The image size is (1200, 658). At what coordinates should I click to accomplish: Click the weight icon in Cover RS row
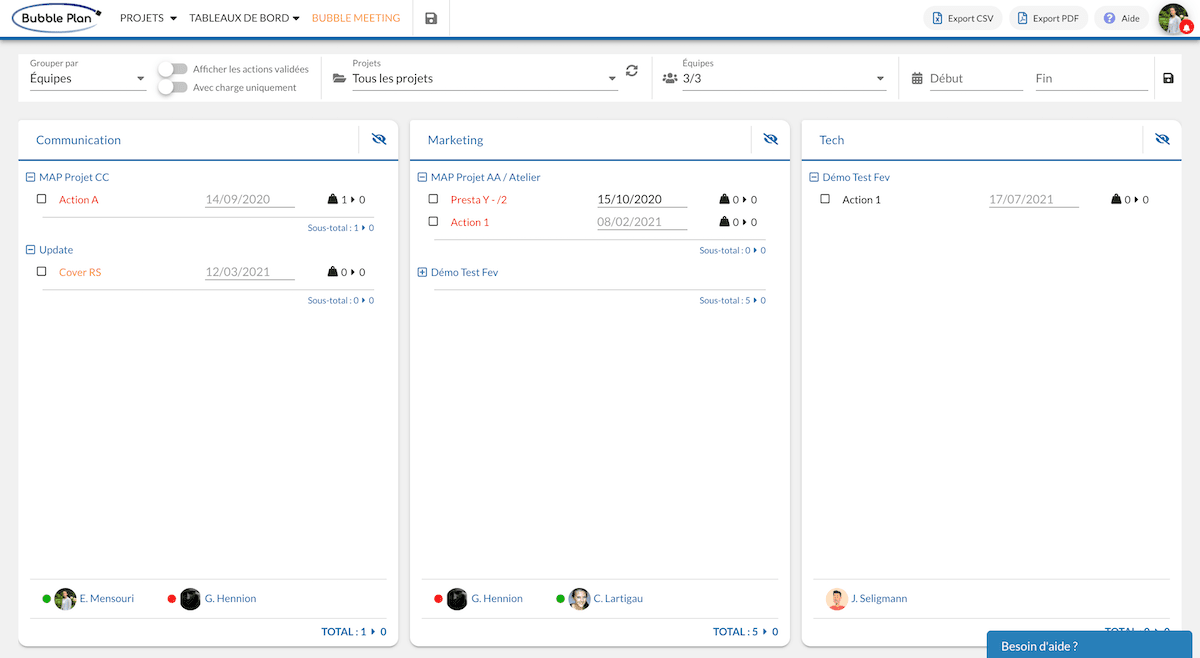pos(333,272)
